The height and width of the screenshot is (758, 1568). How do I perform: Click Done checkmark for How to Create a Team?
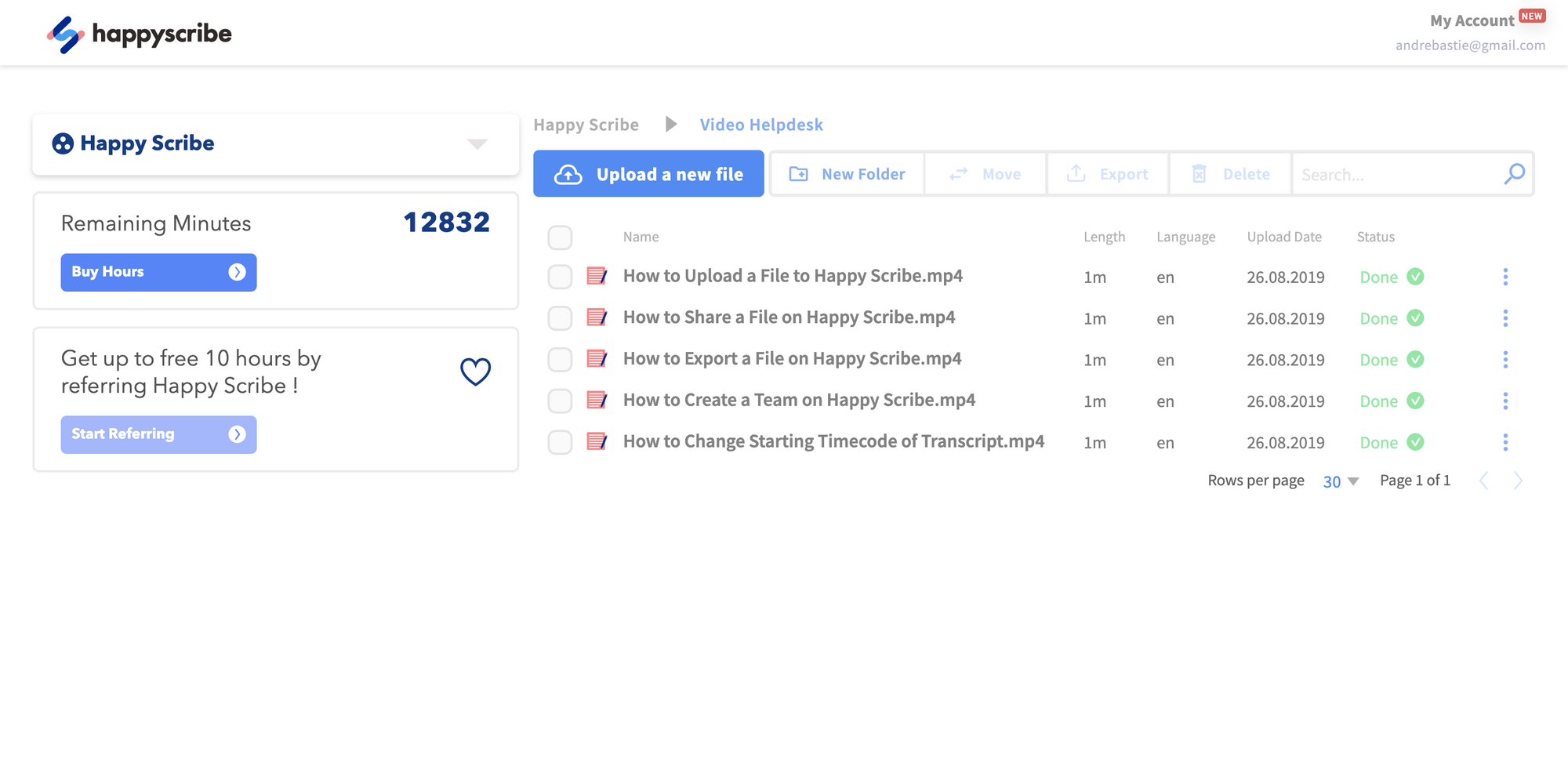1415,401
